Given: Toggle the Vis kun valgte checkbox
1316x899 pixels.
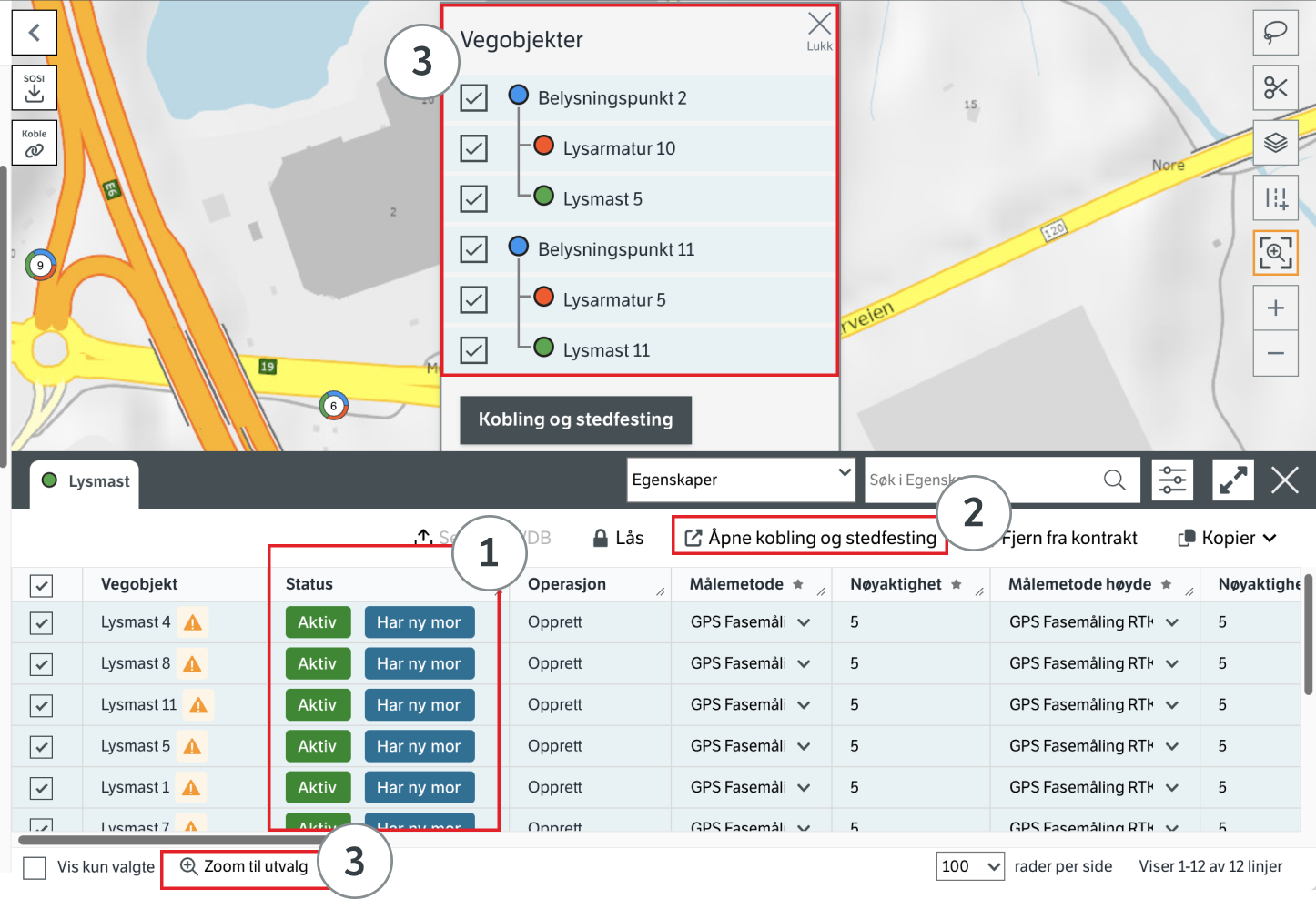Looking at the screenshot, I should [35, 867].
